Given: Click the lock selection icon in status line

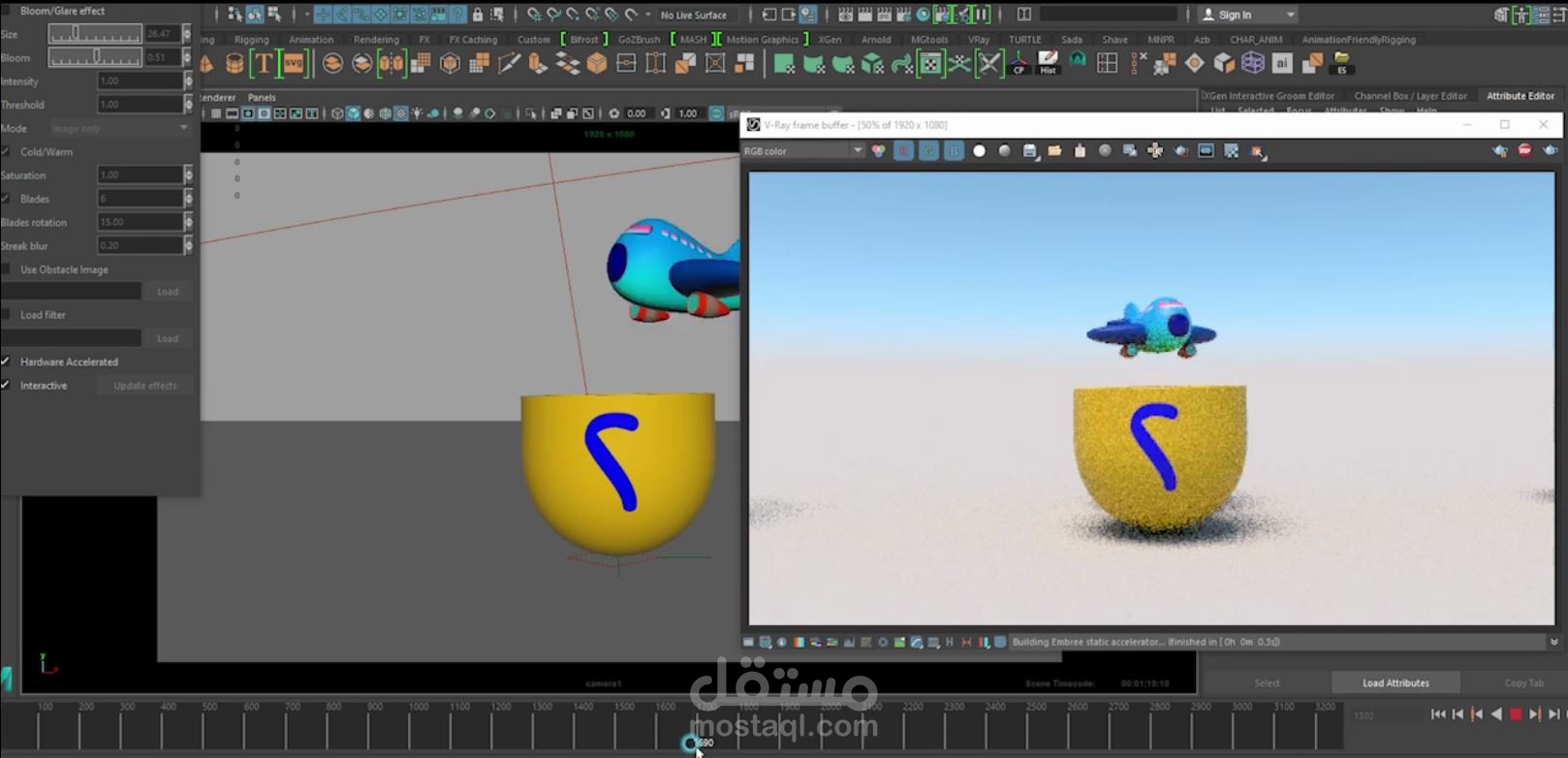Looking at the screenshot, I should [477, 15].
